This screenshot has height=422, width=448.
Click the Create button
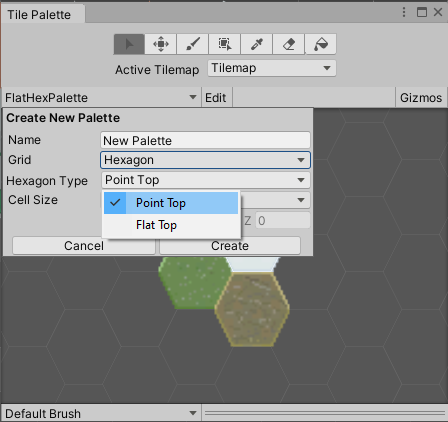[230, 246]
